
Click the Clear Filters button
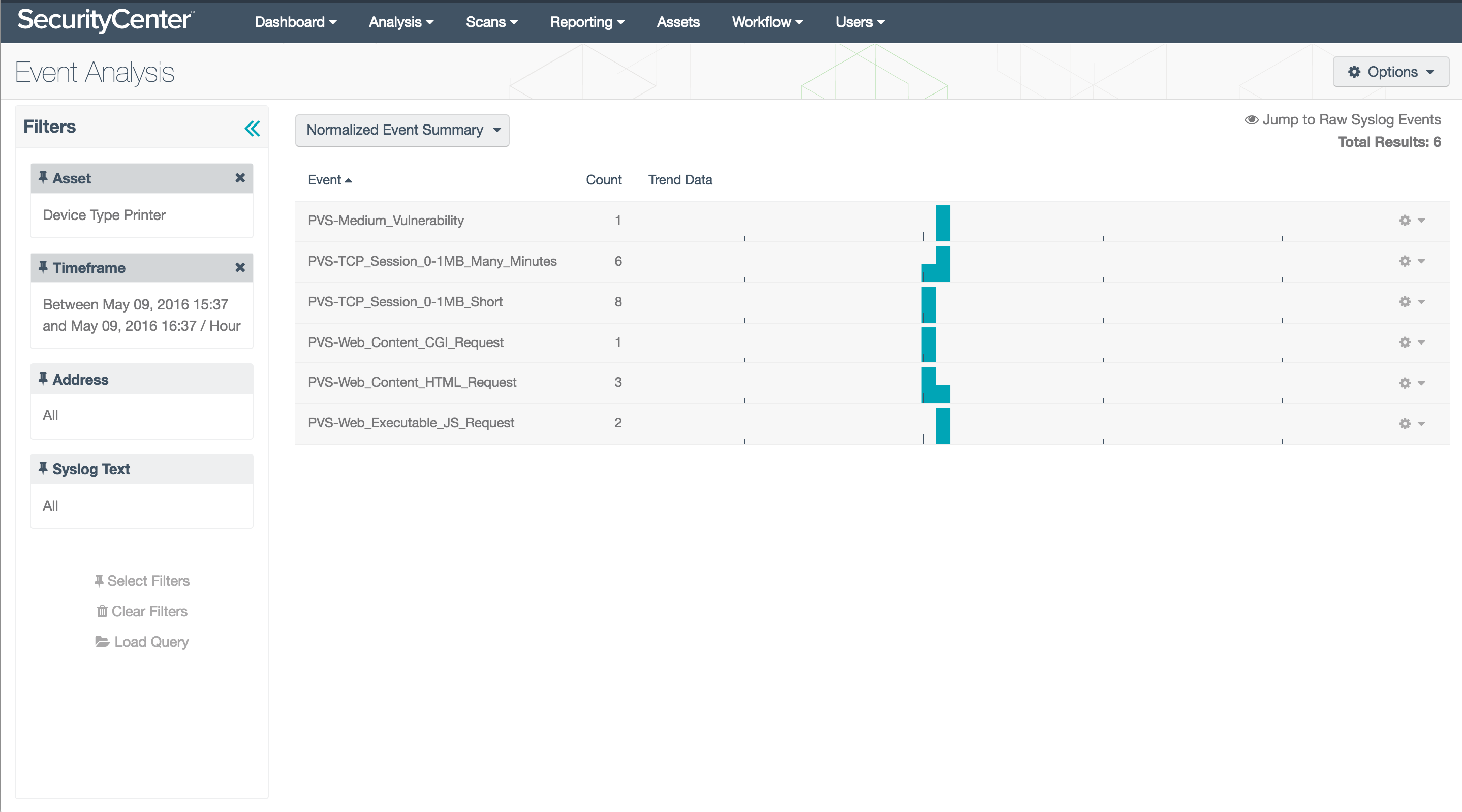141,611
